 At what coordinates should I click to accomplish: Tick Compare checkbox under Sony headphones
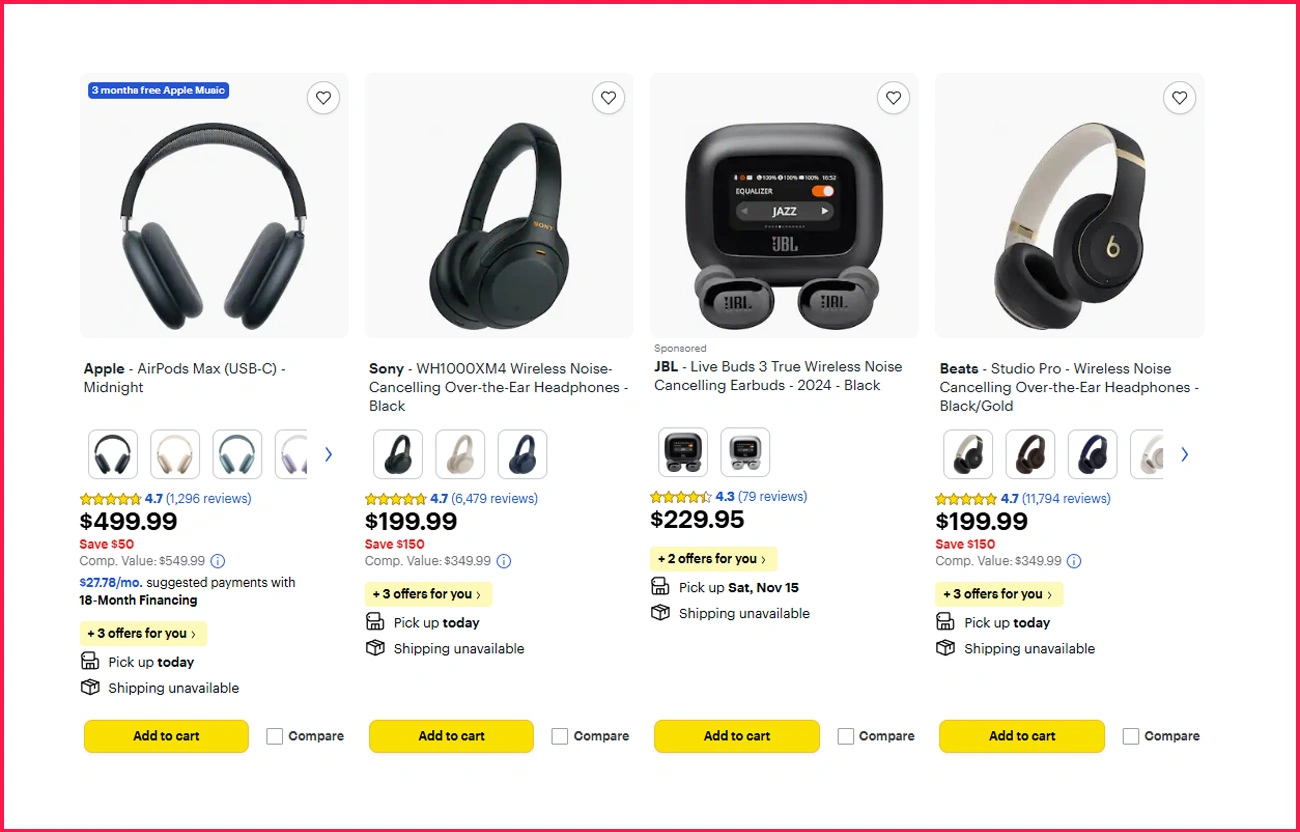coord(560,736)
